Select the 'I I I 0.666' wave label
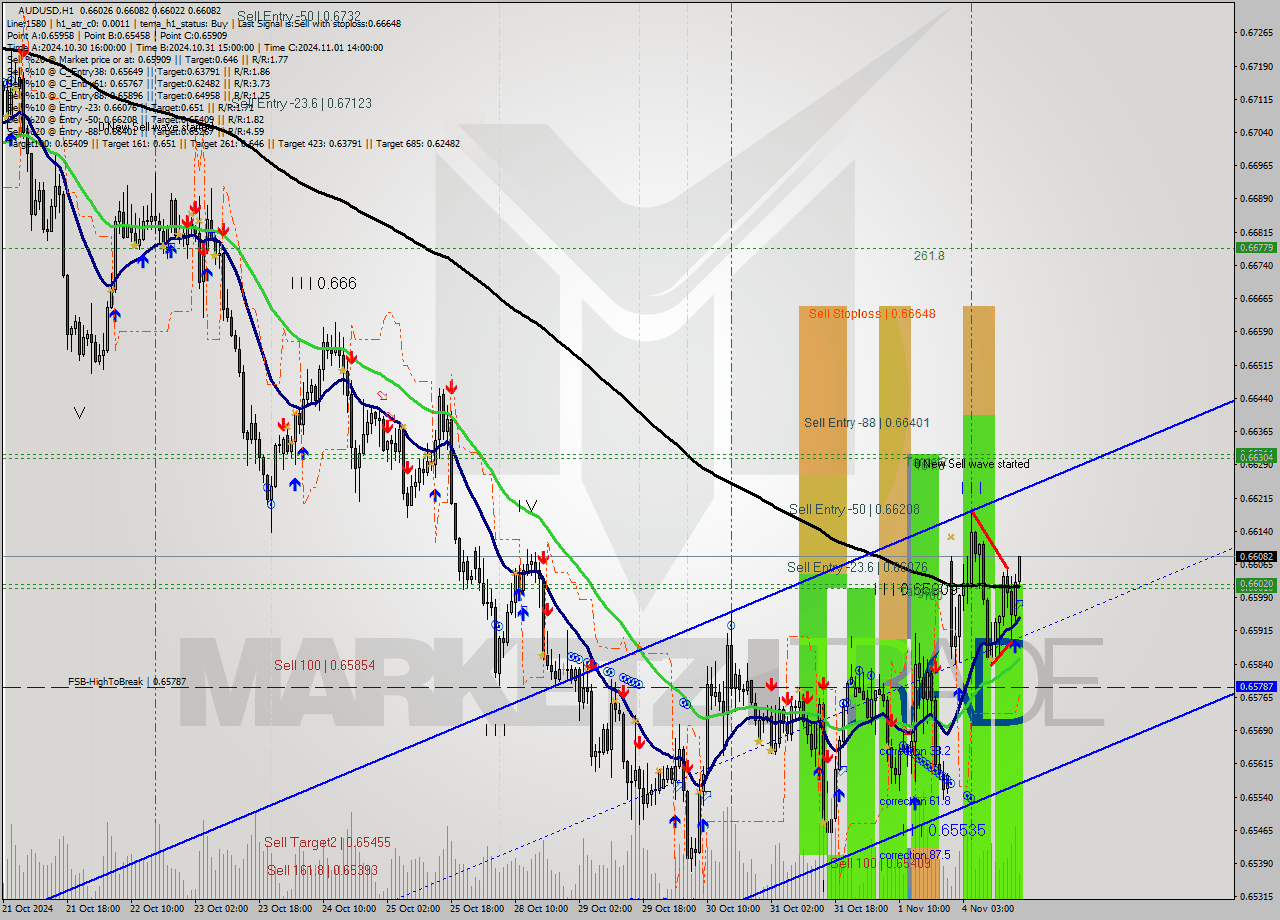Viewport: 1280px width, 920px height. [323, 284]
